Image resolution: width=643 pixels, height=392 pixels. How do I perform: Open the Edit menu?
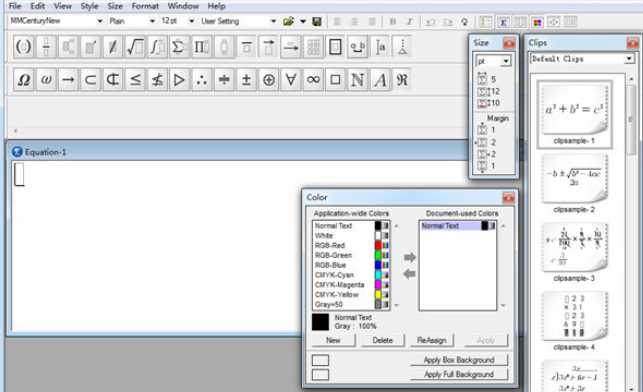tap(37, 6)
